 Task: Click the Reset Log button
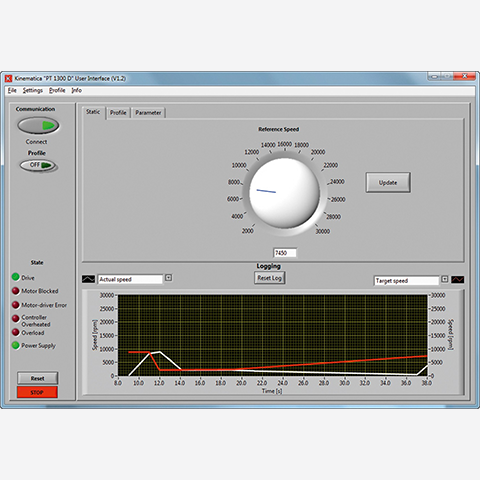coord(269,278)
